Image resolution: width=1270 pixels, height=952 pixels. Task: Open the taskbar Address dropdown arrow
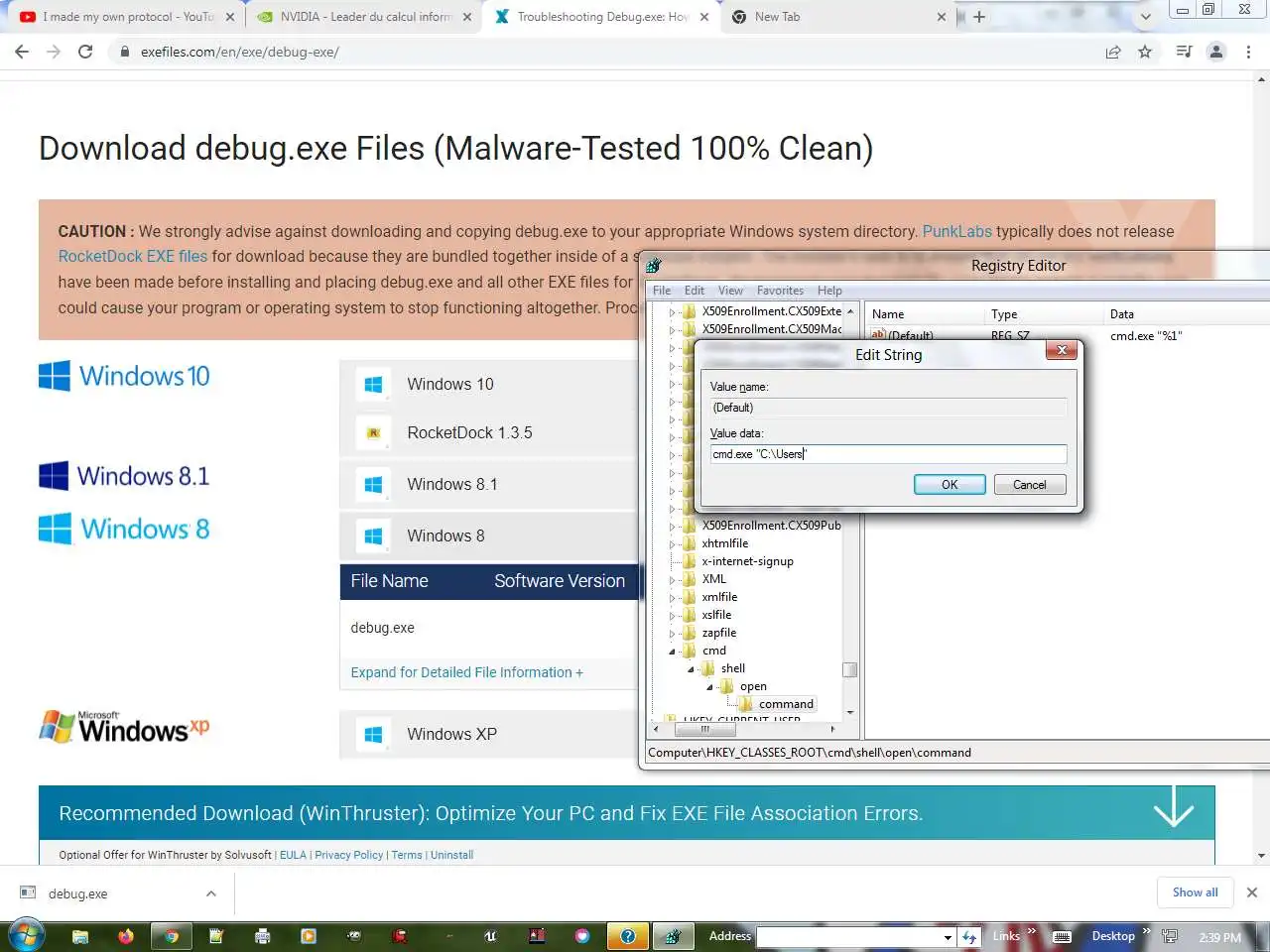(949, 937)
